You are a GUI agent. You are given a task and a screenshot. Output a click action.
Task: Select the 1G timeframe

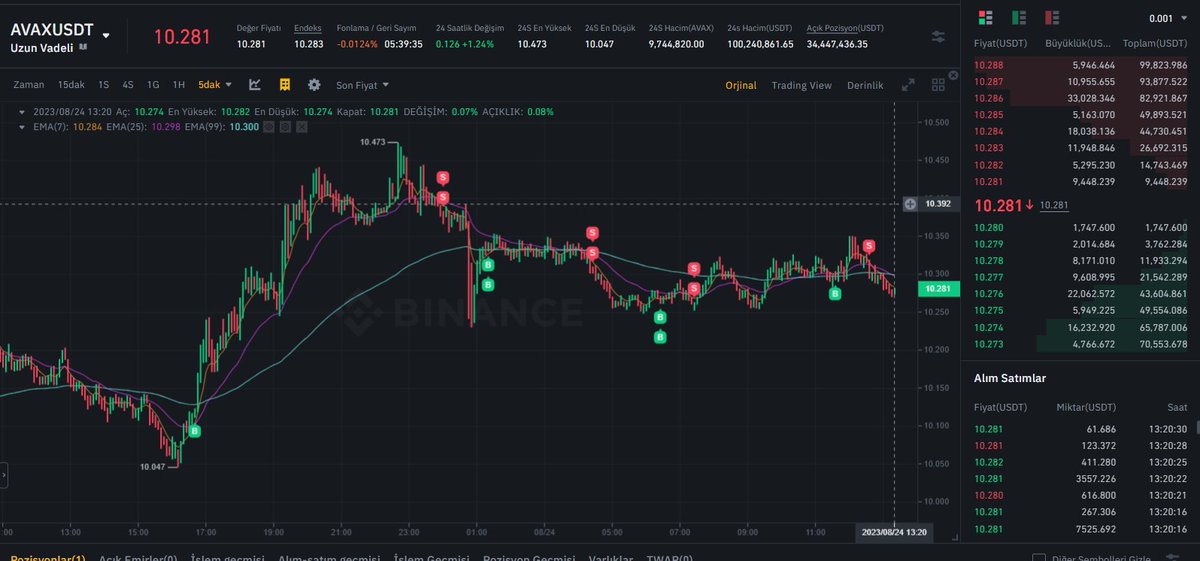[153, 86]
